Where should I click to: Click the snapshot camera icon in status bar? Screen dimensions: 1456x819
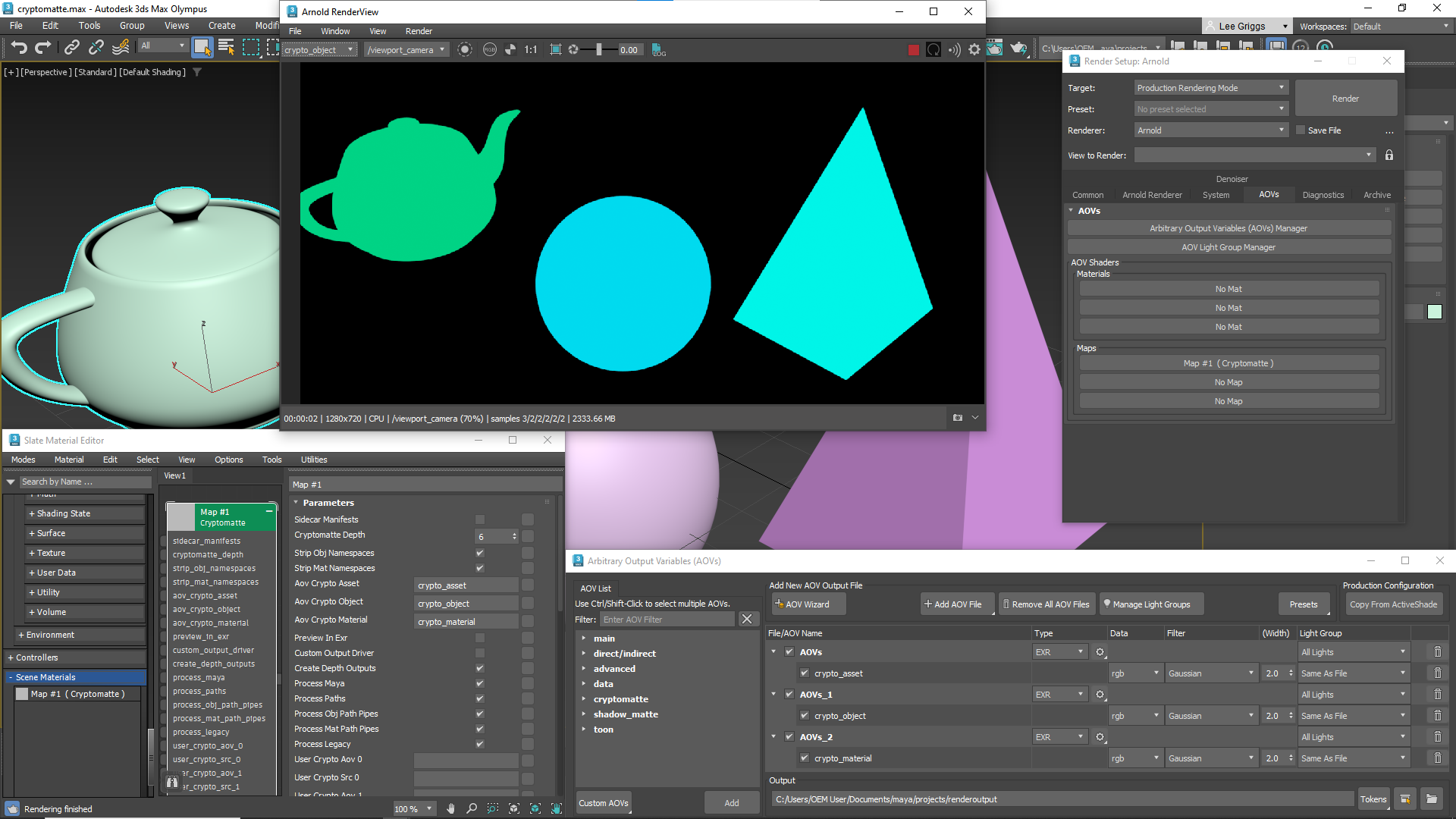click(x=957, y=418)
